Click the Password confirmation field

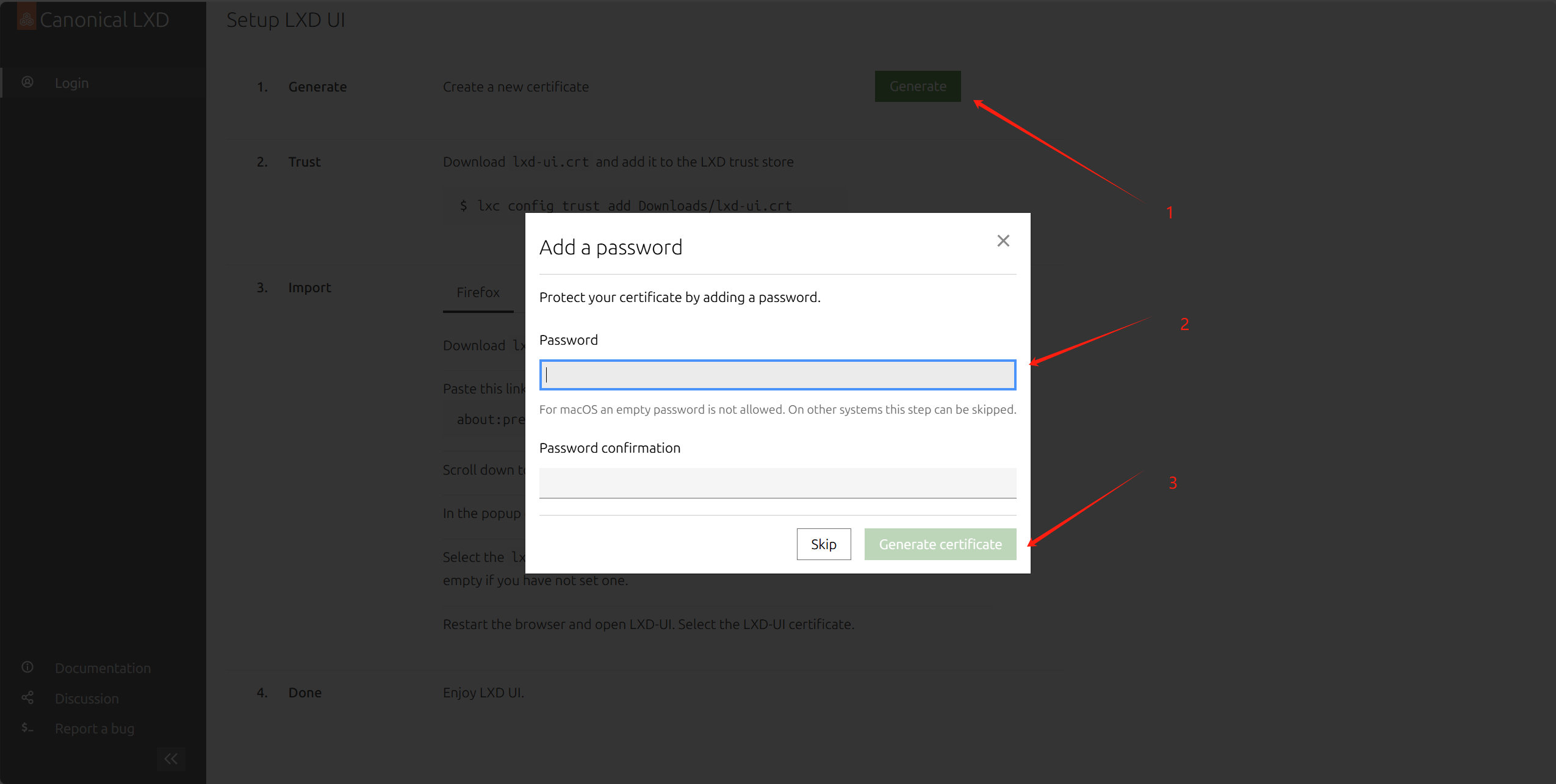point(777,483)
